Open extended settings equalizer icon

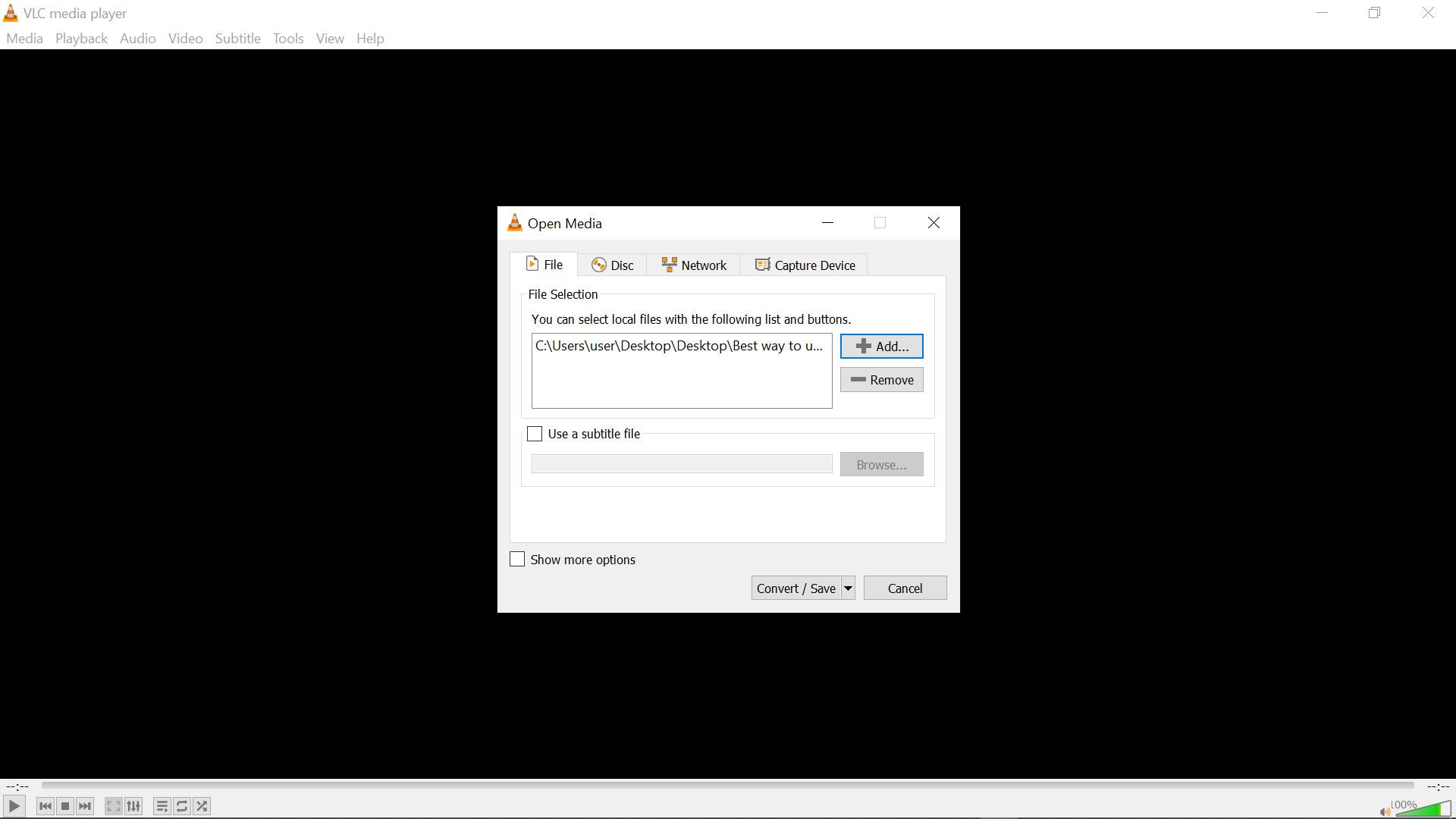pyautogui.click(x=133, y=806)
